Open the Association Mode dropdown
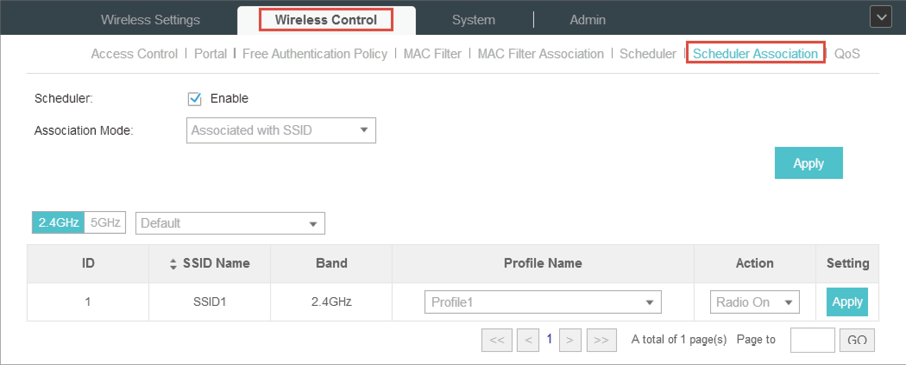906x365 pixels. point(281,131)
